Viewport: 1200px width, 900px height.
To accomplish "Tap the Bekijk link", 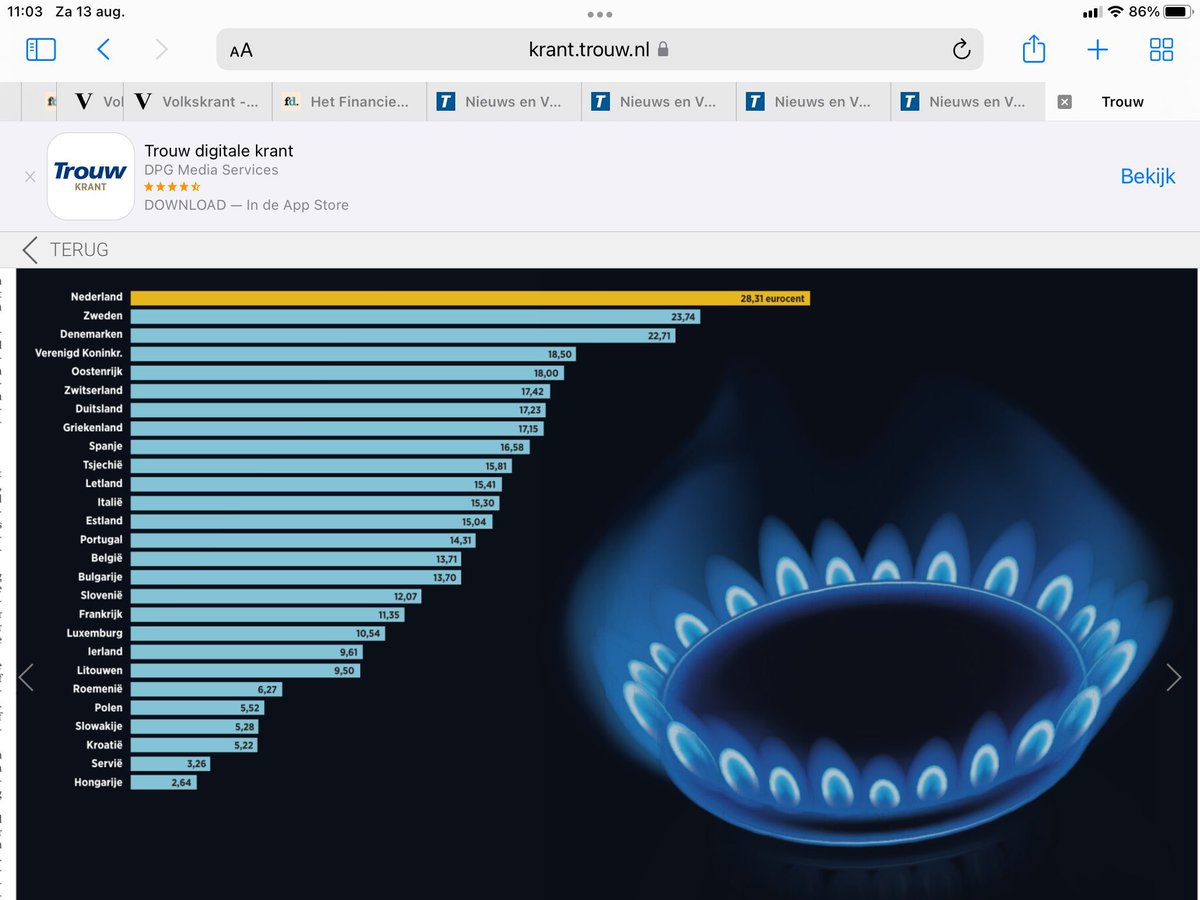I will coord(1148,176).
